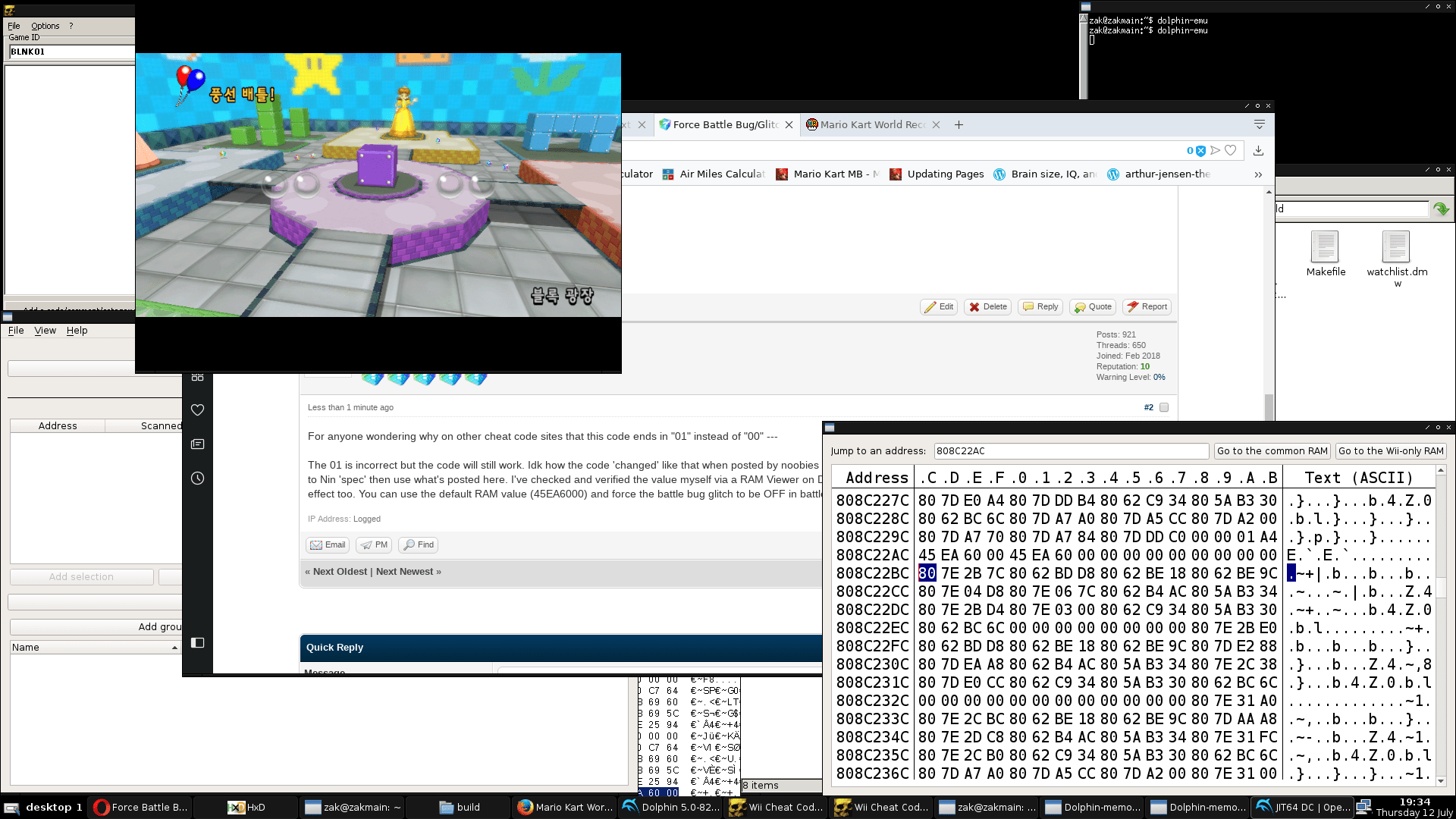Follow the #2 post permalink
1456x819 pixels.
tap(1148, 408)
